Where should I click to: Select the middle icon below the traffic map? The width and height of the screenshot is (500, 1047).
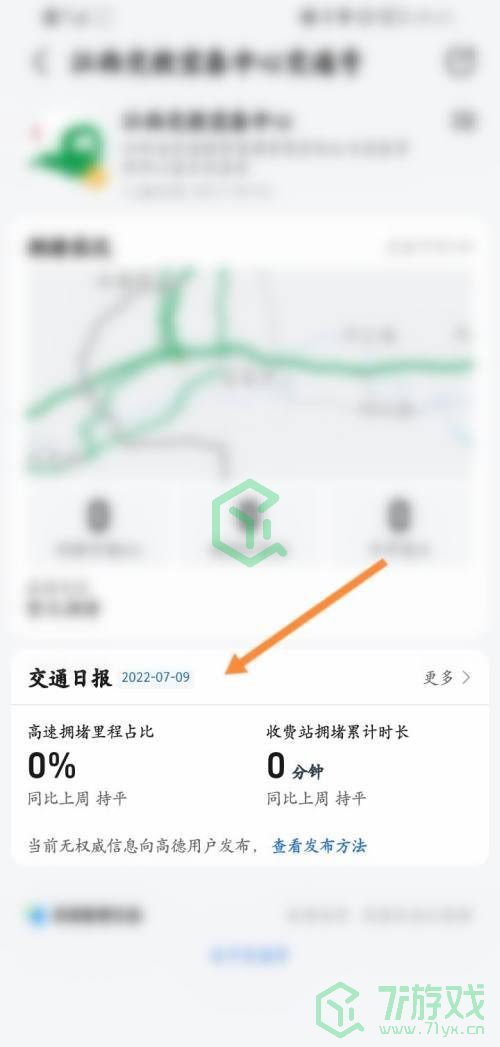[x=249, y=526]
